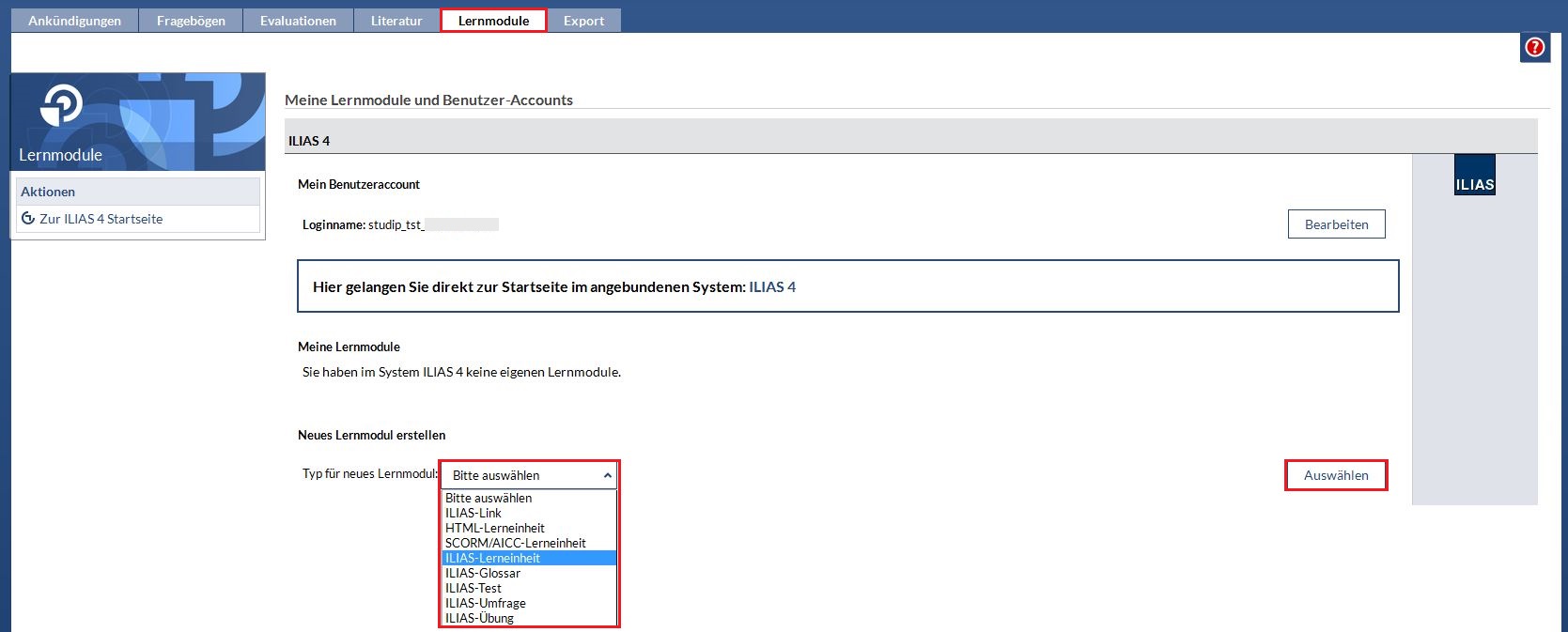Open the Ankündigungen tab
The width and height of the screenshot is (1568, 632).
[74, 21]
